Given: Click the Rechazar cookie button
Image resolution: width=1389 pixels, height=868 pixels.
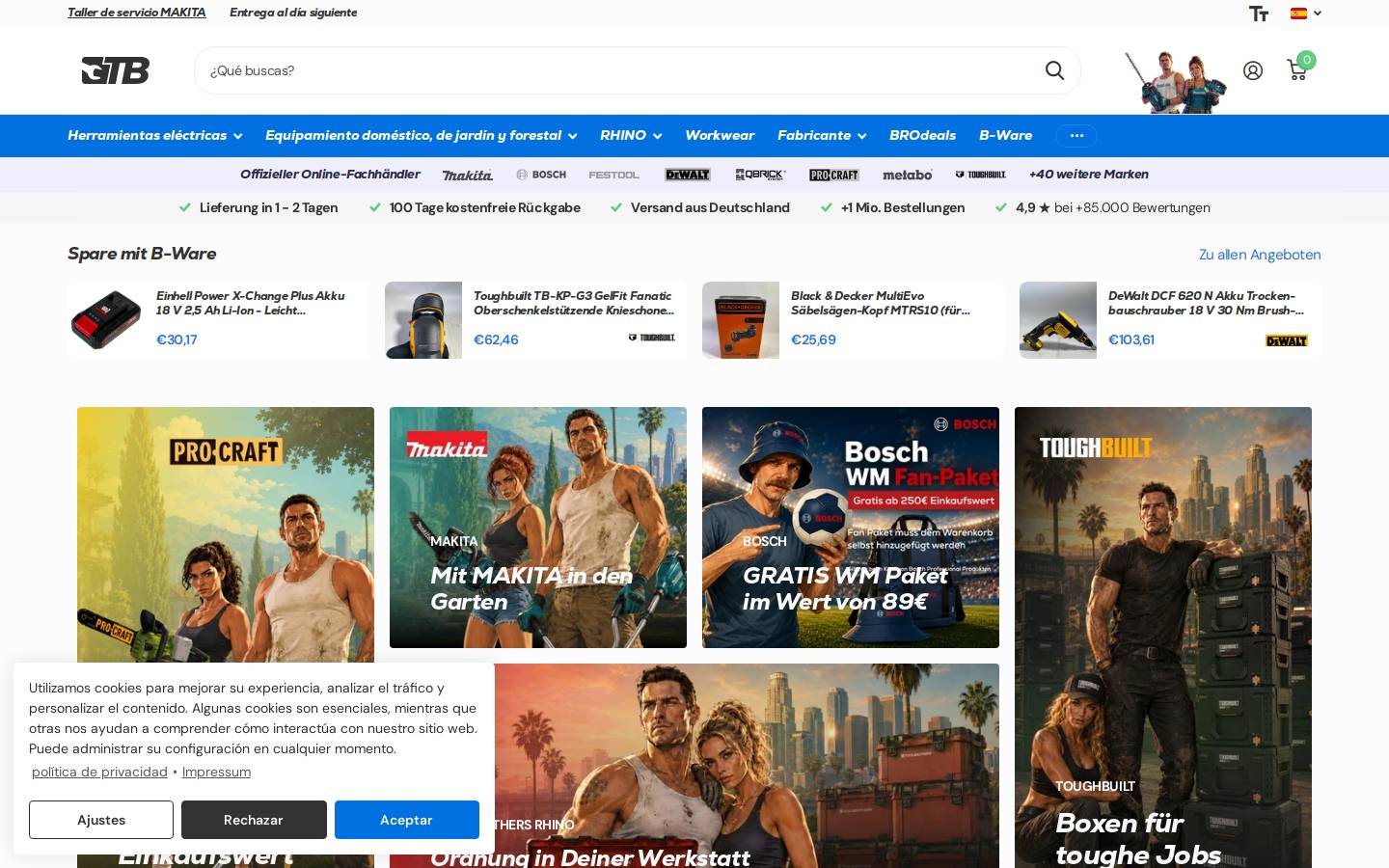Looking at the screenshot, I should tap(254, 820).
